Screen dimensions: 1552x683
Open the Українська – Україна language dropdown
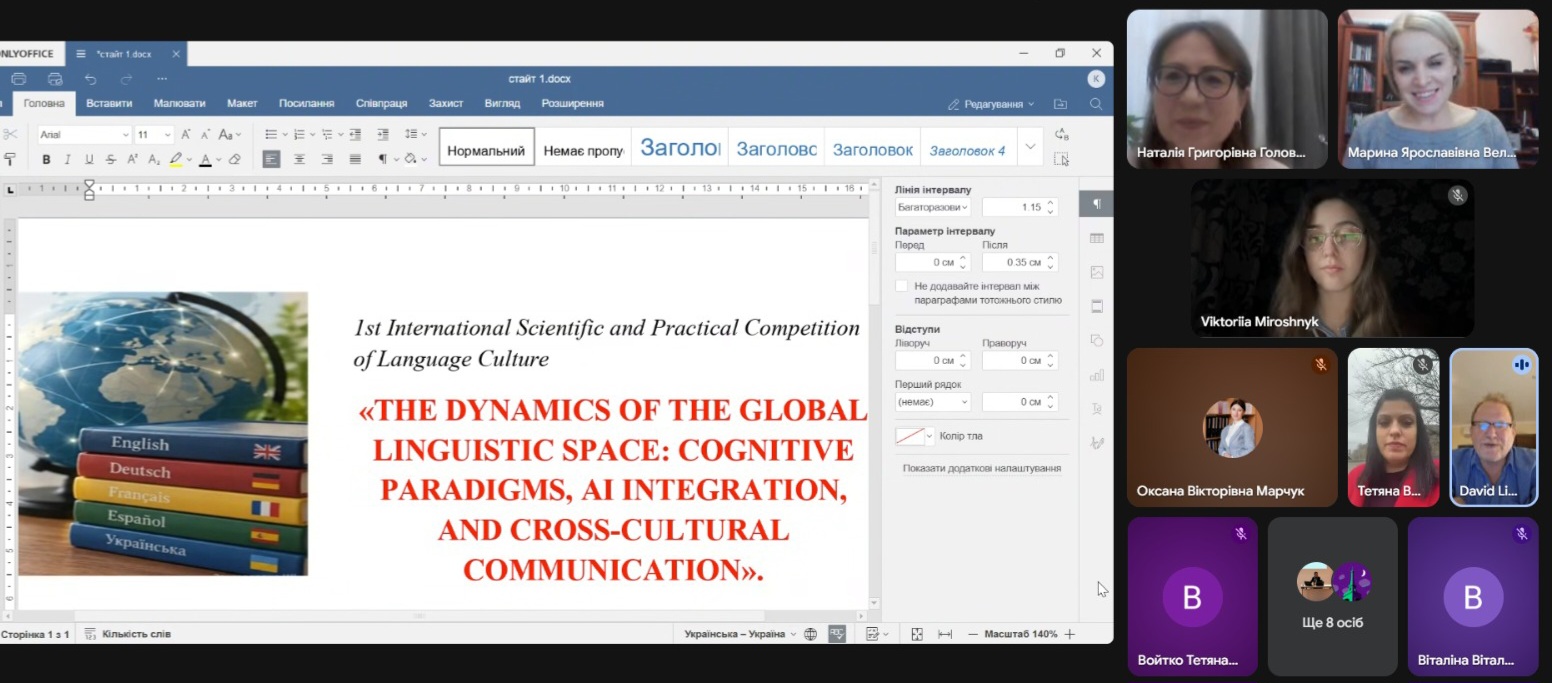741,634
